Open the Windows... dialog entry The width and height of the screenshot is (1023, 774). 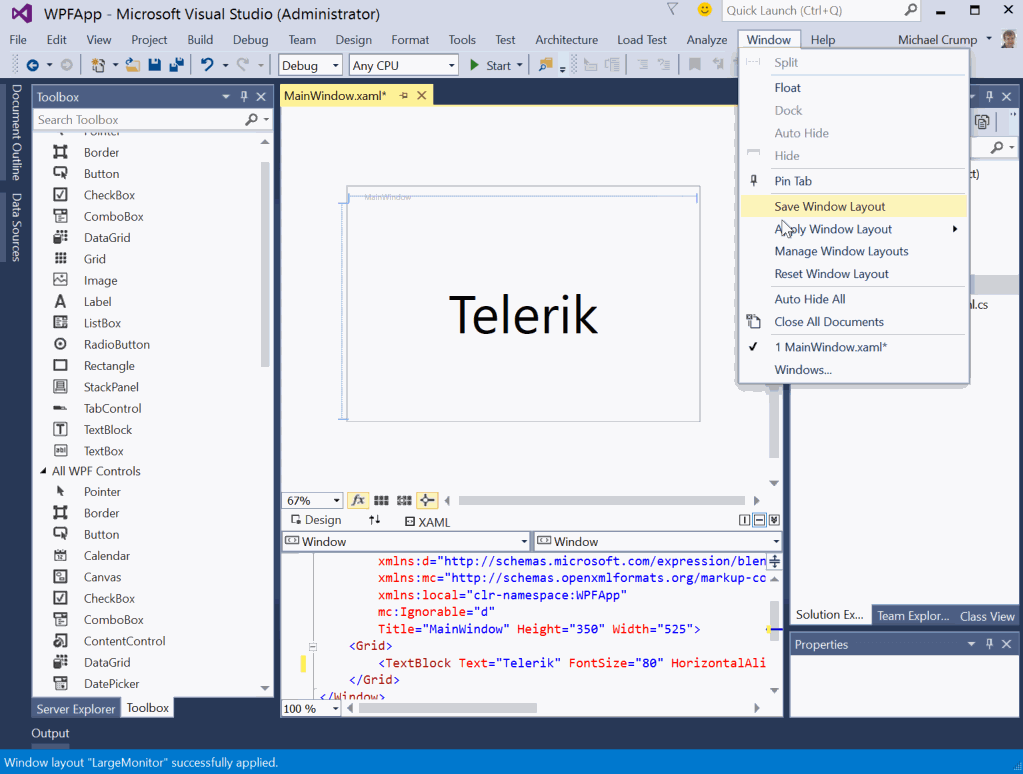(x=853, y=370)
